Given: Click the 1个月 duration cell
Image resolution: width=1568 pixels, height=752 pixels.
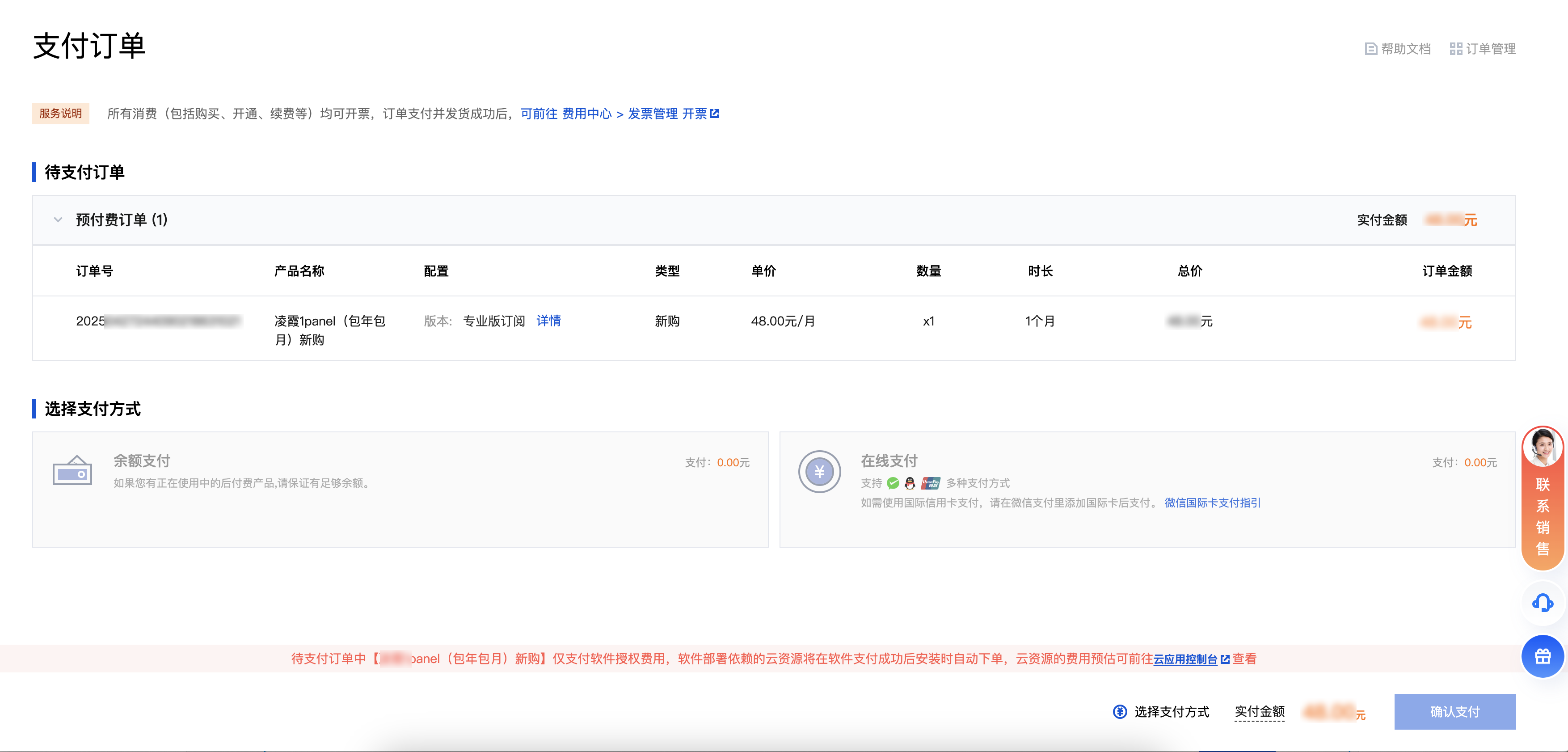Looking at the screenshot, I should click(x=1040, y=321).
